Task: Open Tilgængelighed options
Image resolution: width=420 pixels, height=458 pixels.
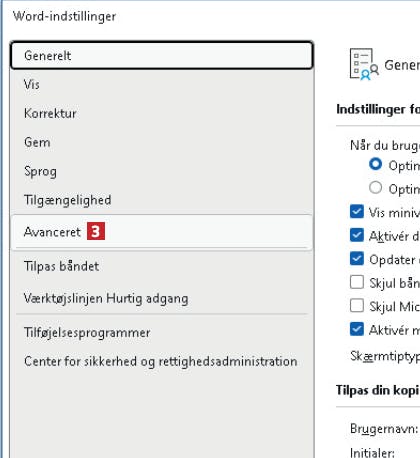Action: [x=162, y=200]
